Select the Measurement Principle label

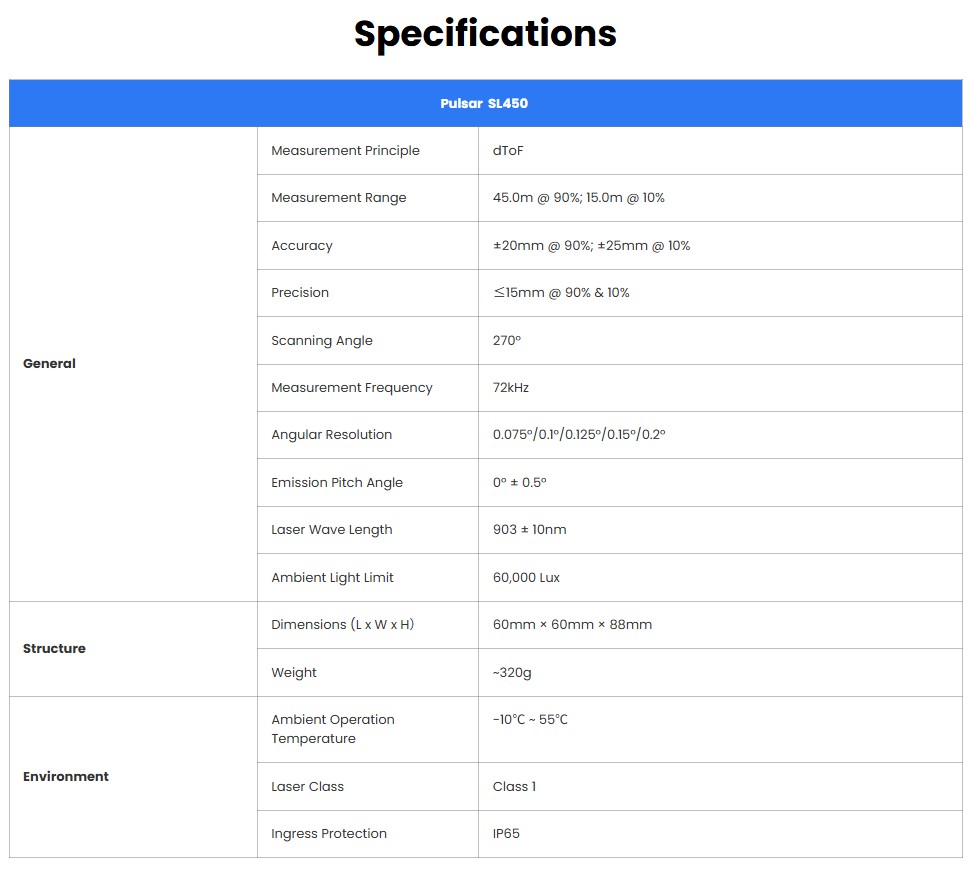(345, 151)
